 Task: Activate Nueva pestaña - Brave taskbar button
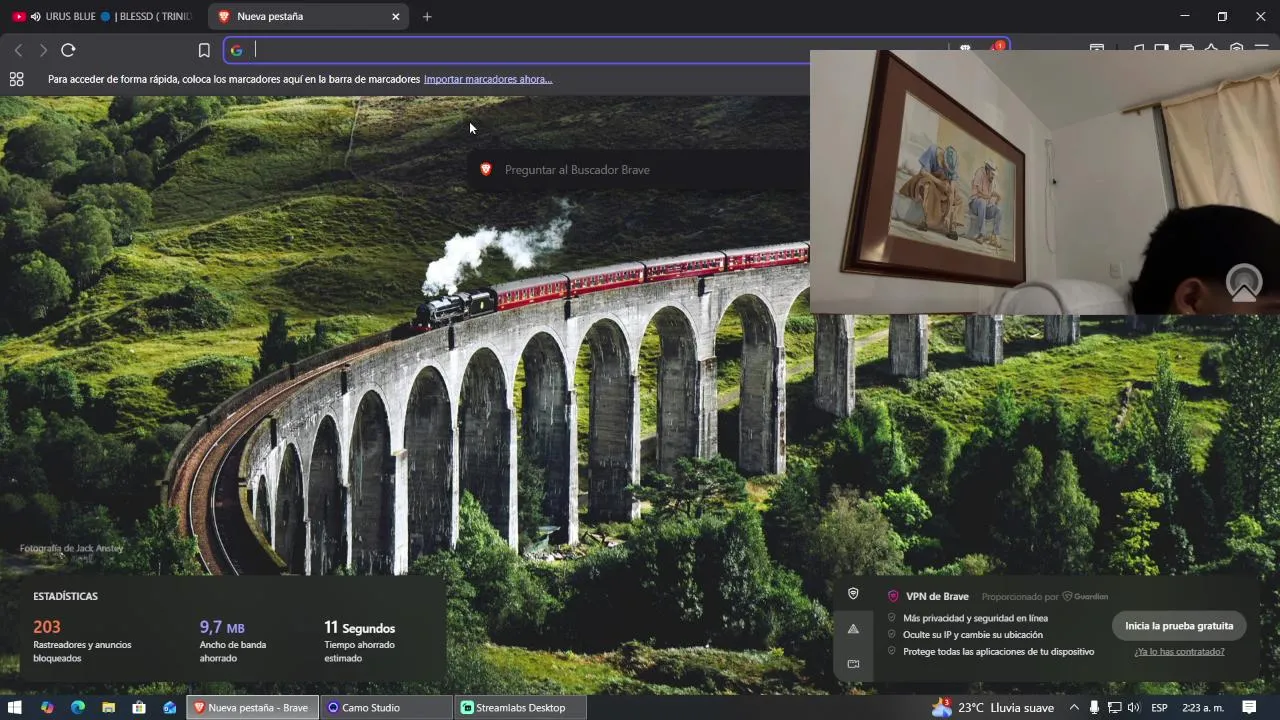pos(253,707)
